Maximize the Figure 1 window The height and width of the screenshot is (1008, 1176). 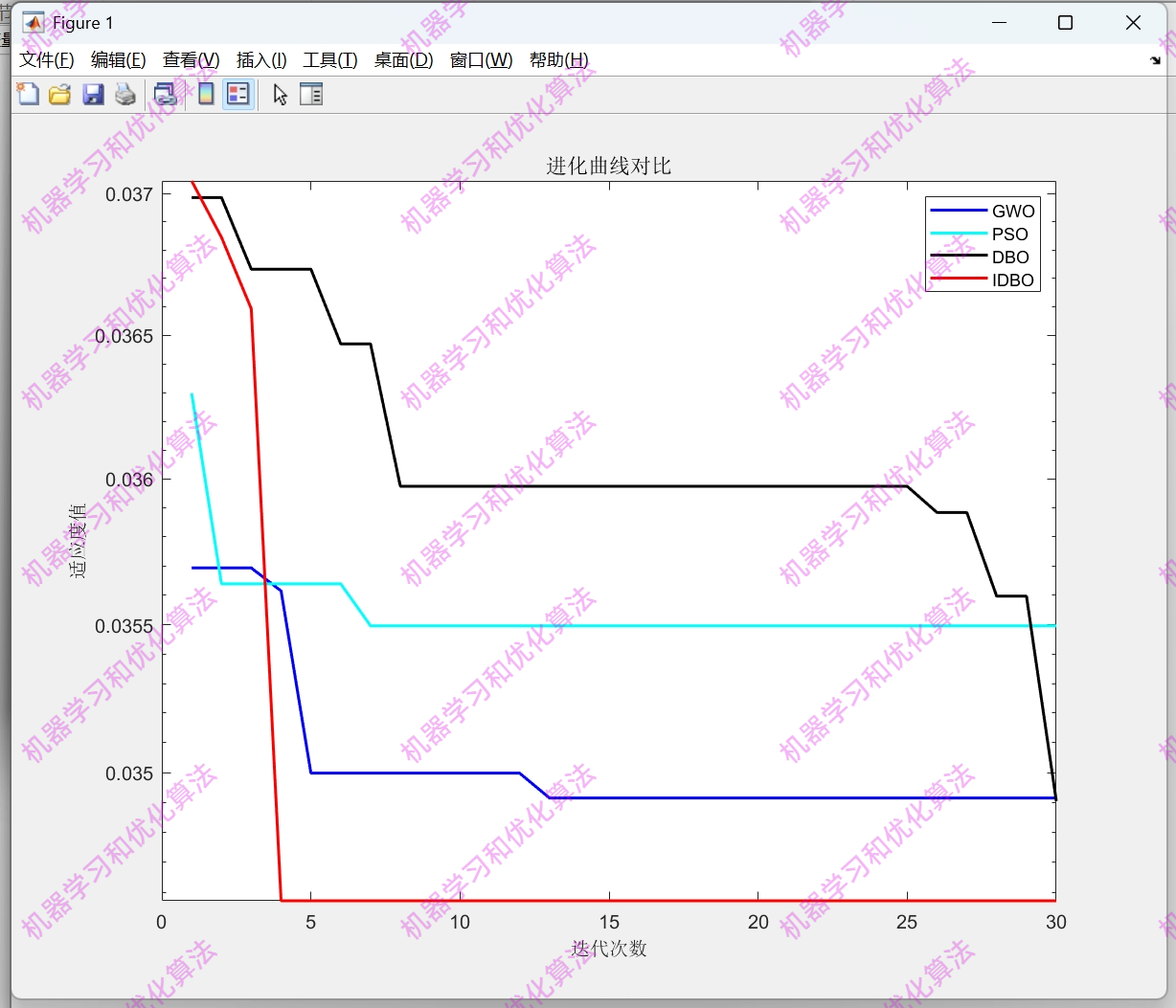tap(1065, 23)
